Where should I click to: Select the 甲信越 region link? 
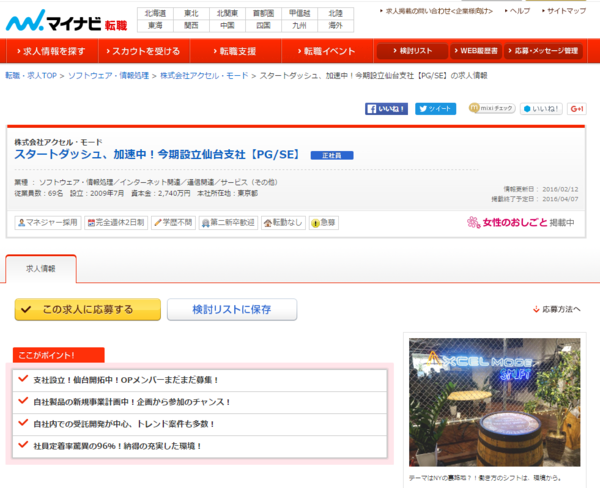(299, 13)
